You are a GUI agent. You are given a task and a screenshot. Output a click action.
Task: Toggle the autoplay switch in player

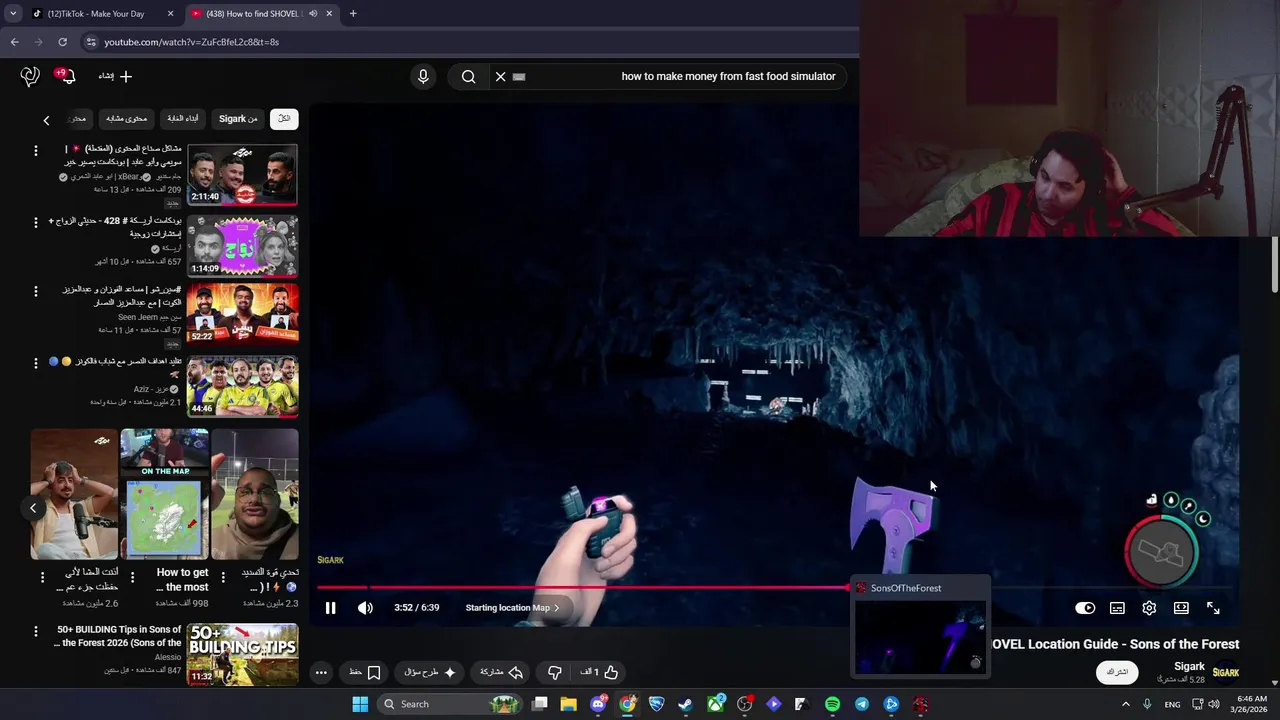click(1085, 608)
